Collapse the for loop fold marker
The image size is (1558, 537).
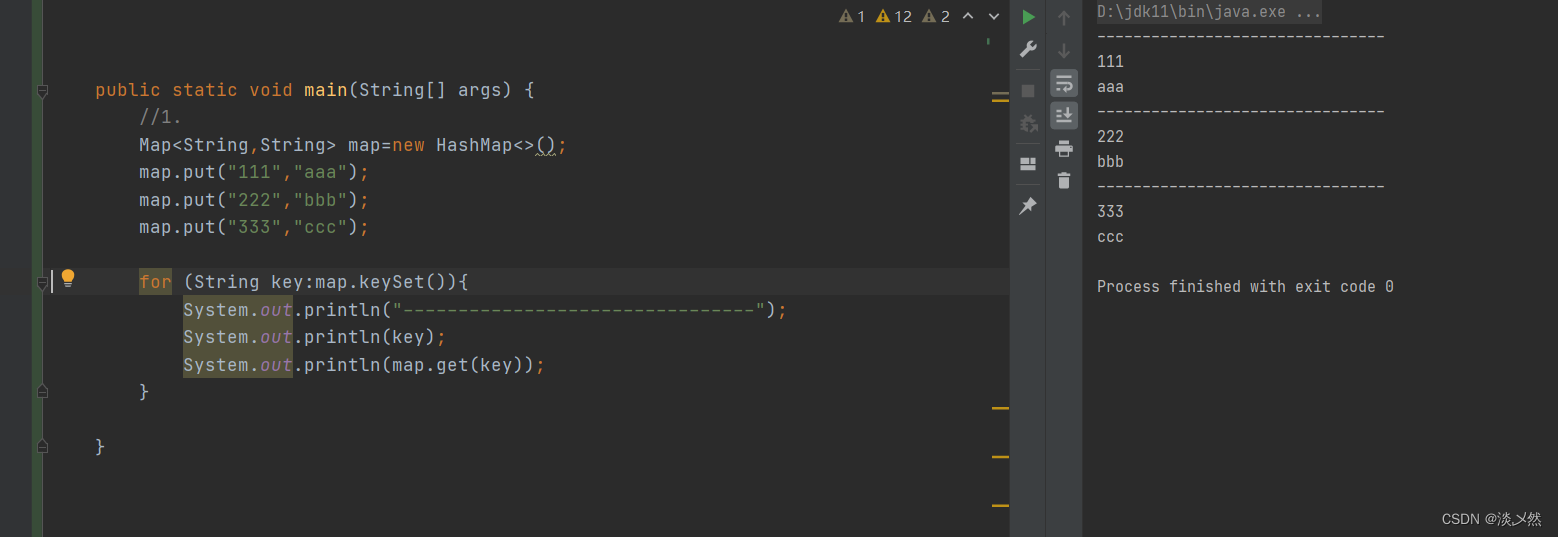[x=42, y=283]
